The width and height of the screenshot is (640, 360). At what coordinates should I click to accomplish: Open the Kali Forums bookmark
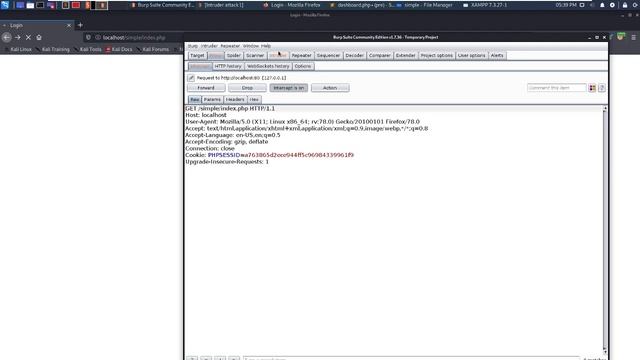pyautogui.click(x=153, y=49)
